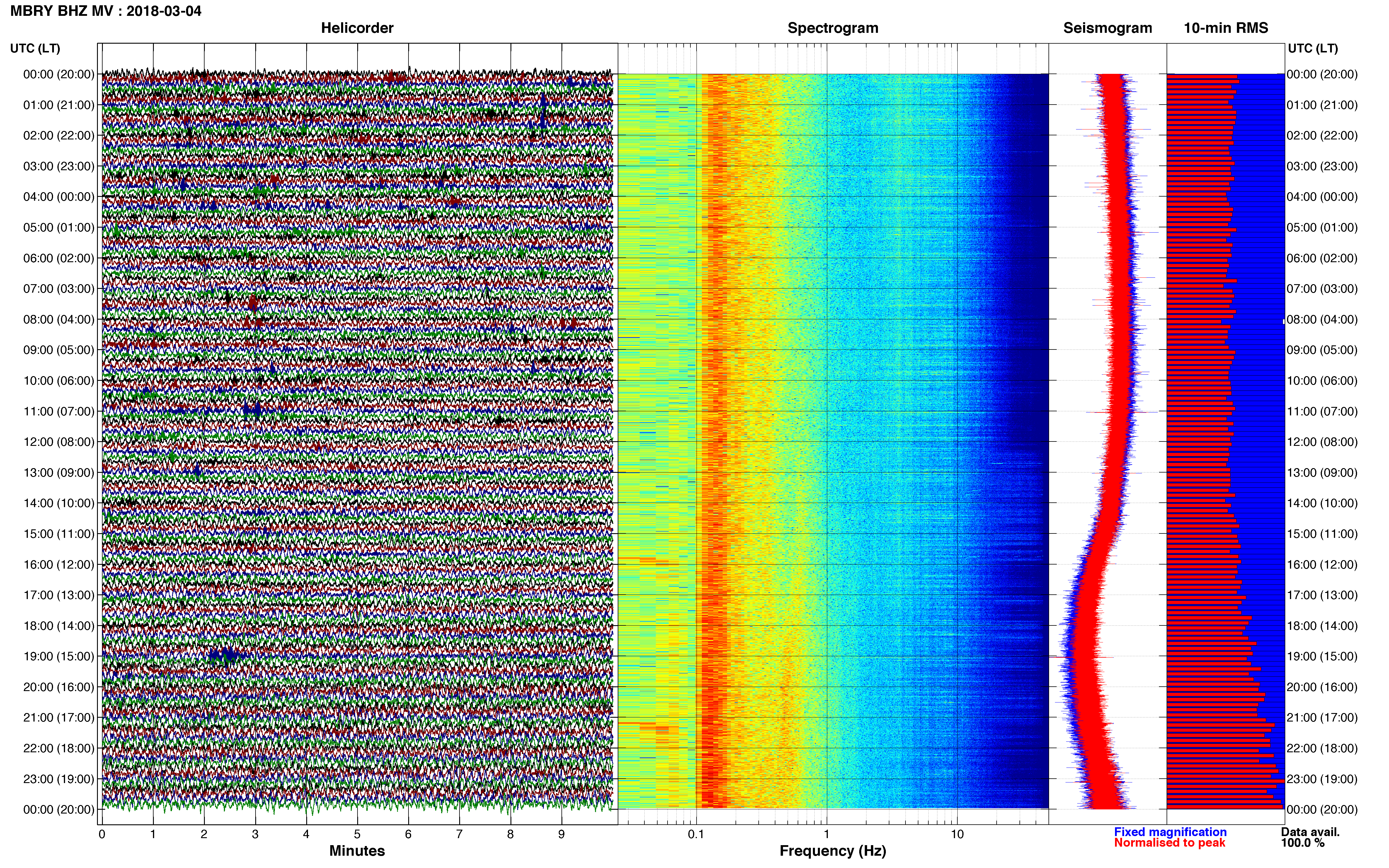
Task: Click '12:00 (08:00)' on the Helicorder time axis
Action: (x=59, y=442)
